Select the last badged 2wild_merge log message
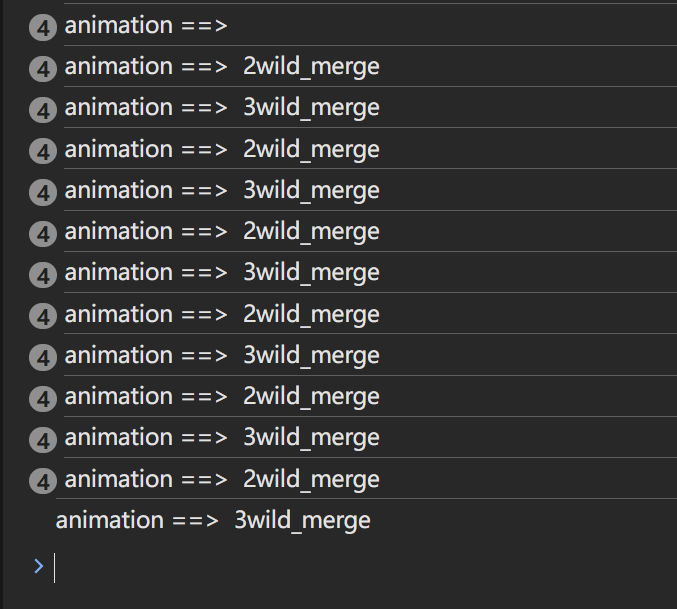The image size is (677, 609). point(222,479)
